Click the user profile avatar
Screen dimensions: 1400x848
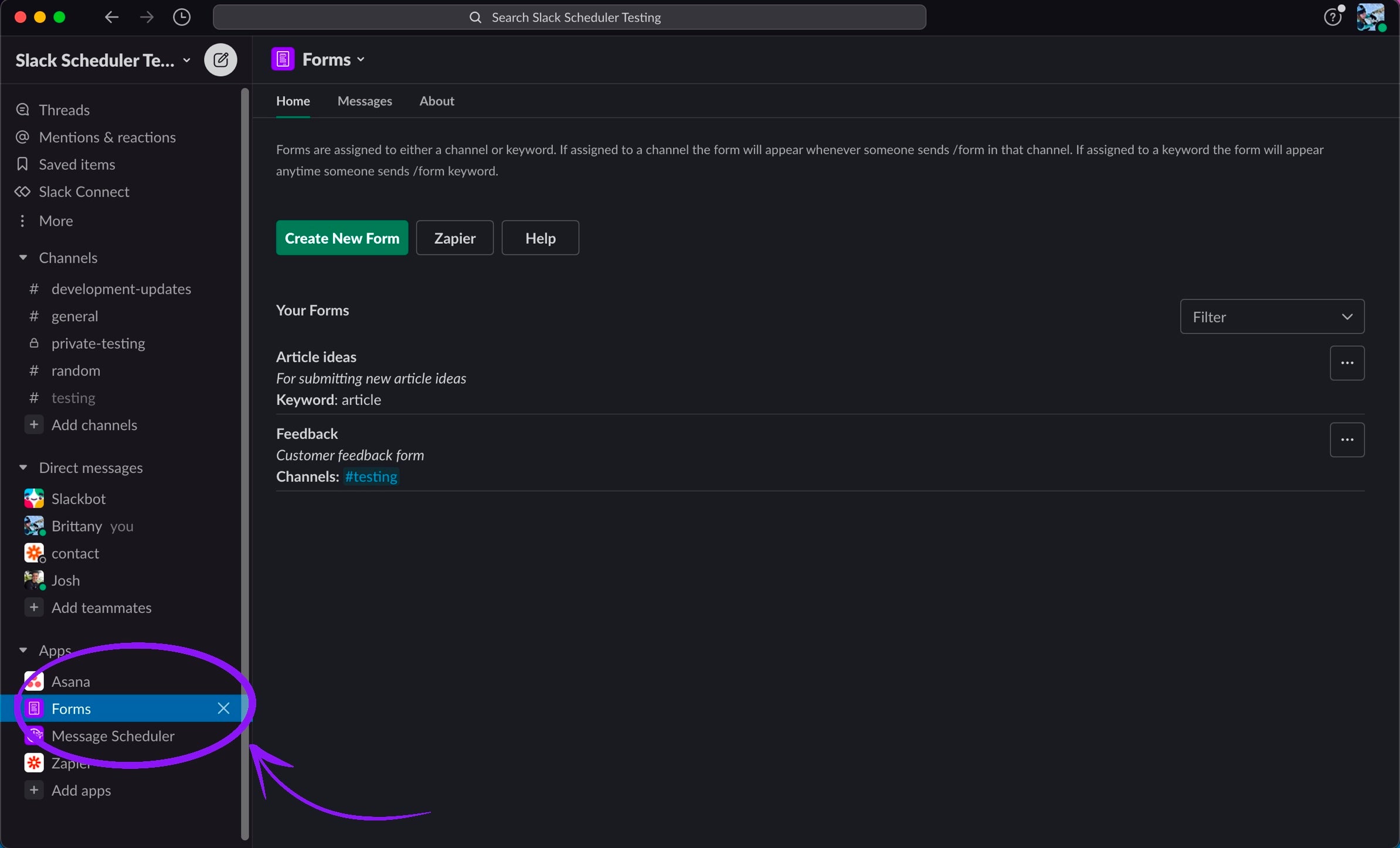1371,17
